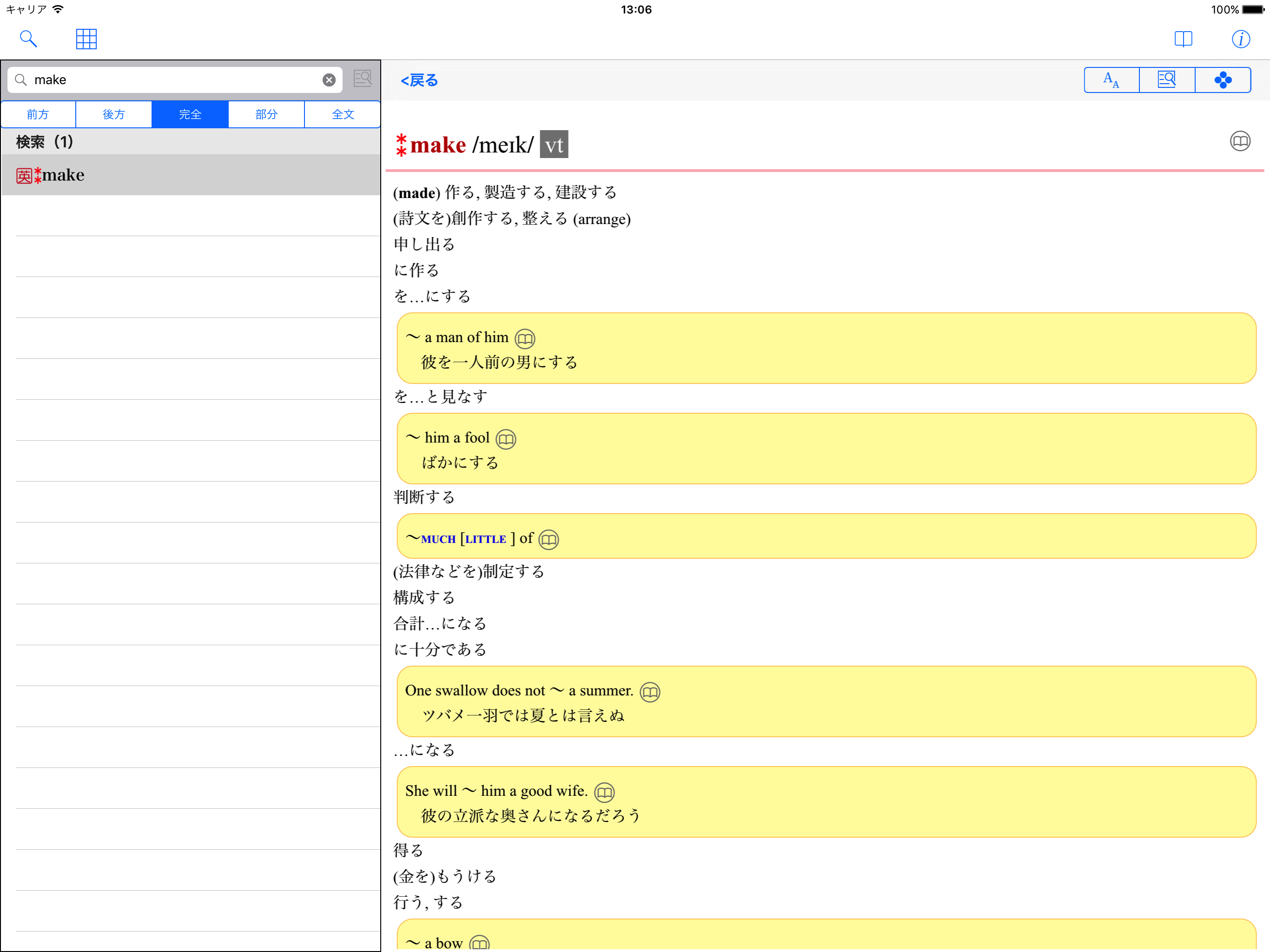Select the 後方 search mode
The image size is (1270, 952).
click(x=114, y=114)
